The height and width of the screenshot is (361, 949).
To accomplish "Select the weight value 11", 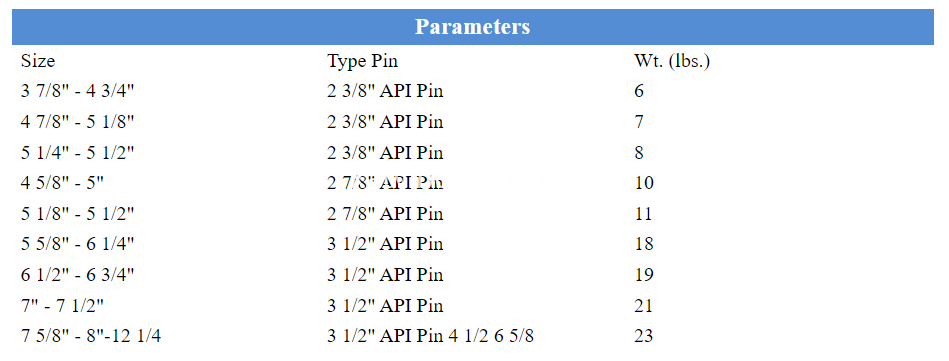I will point(643,214).
